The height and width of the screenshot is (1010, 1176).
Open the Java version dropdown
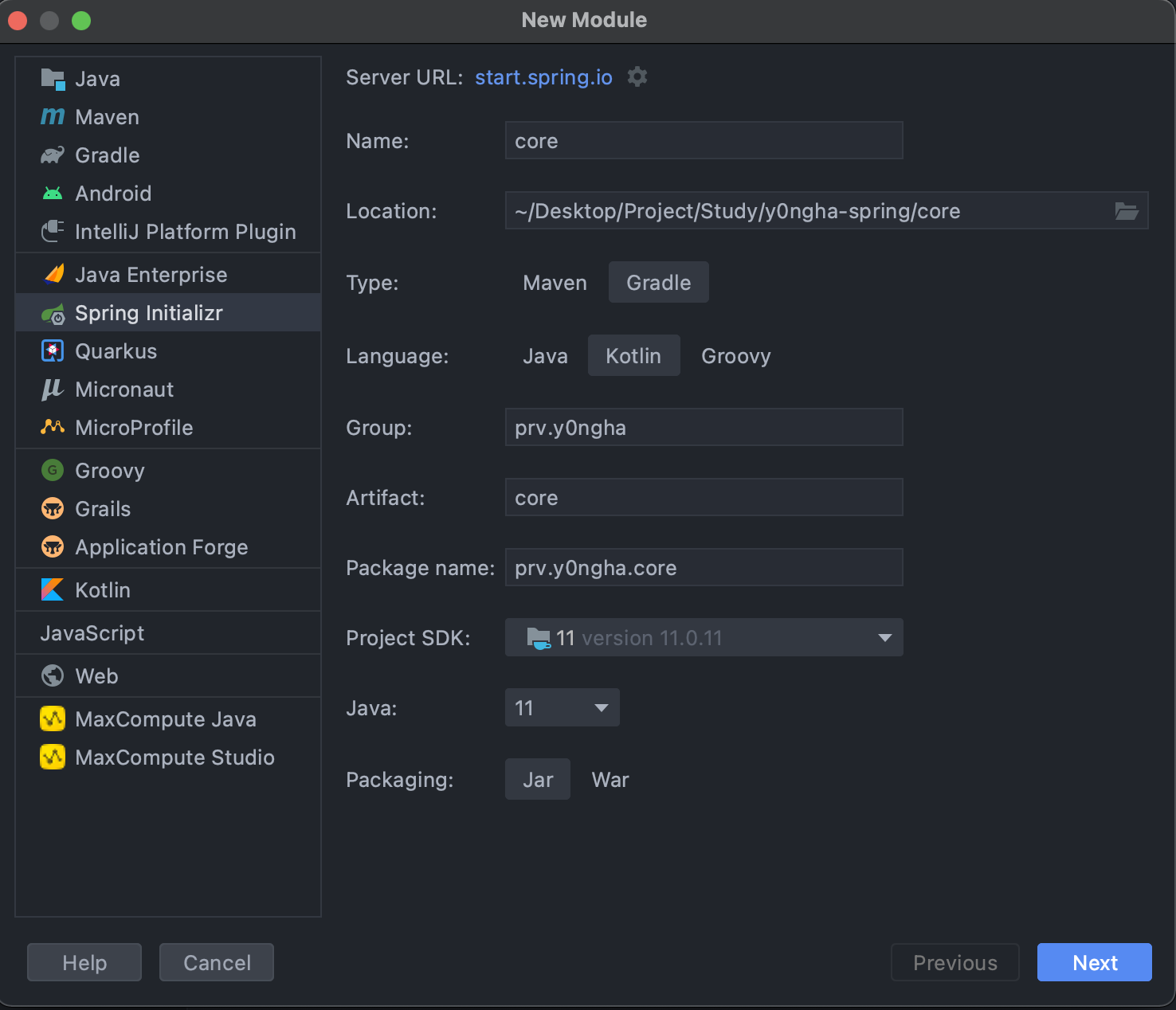(563, 708)
